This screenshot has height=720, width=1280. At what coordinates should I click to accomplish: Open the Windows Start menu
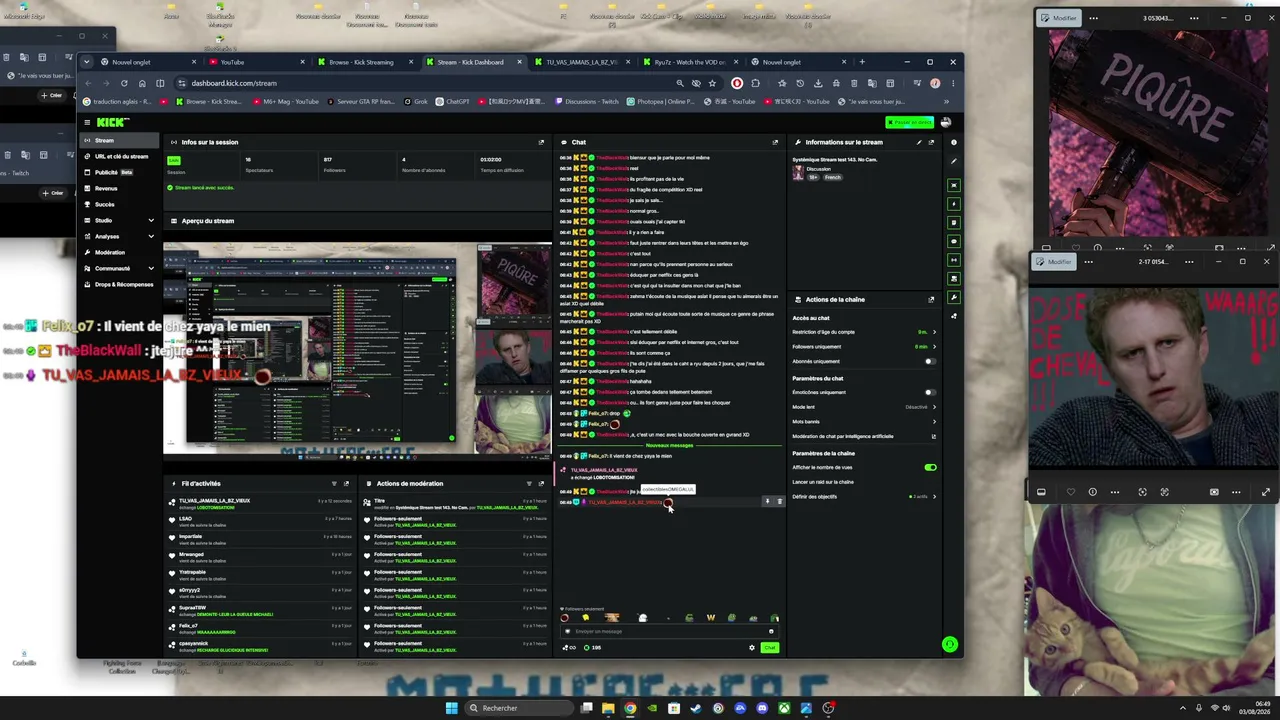(x=452, y=708)
